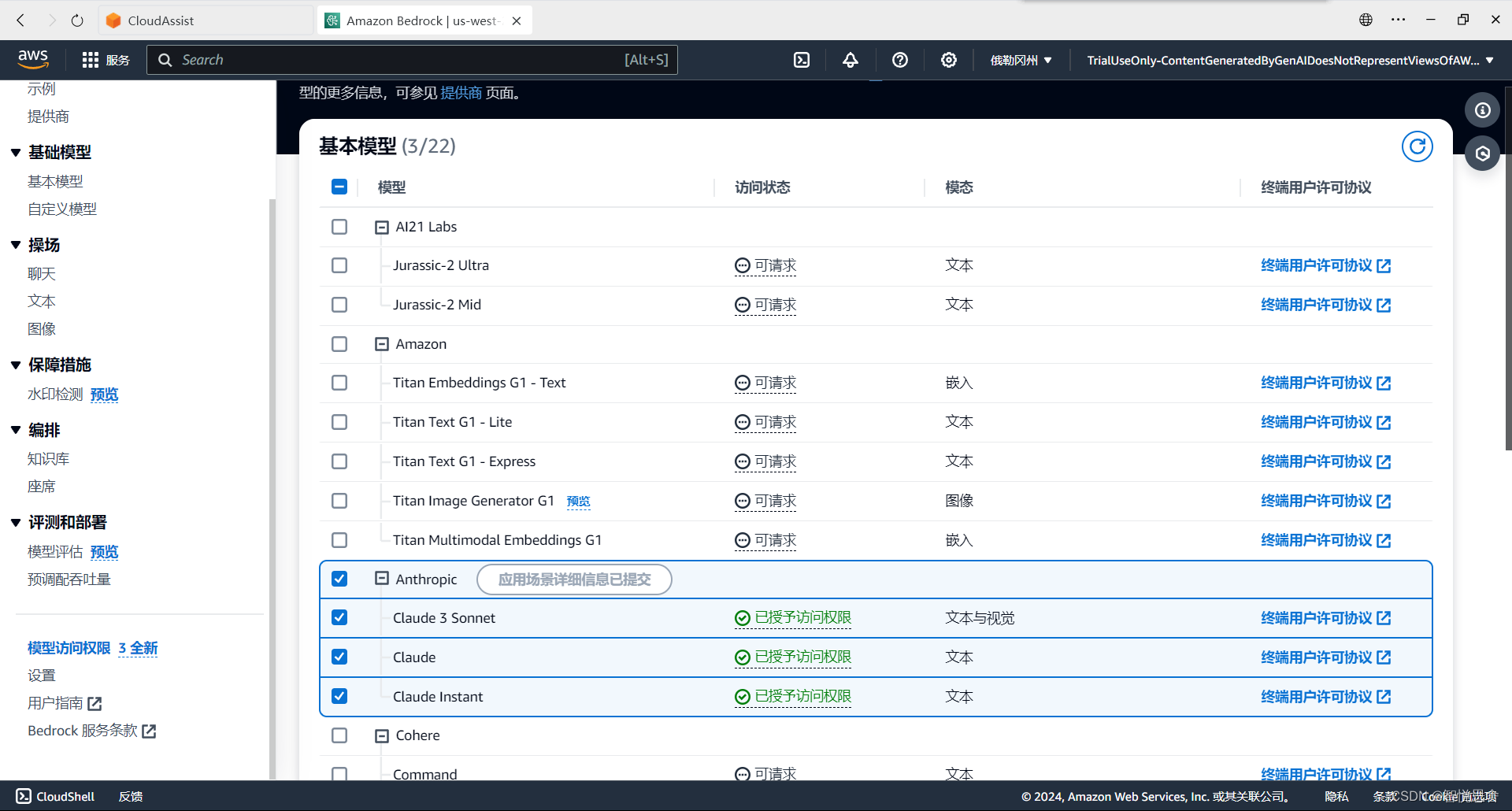Screen dimensions: 1512x811
Task: Open the browser more options menu
Action: click(1398, 20)
